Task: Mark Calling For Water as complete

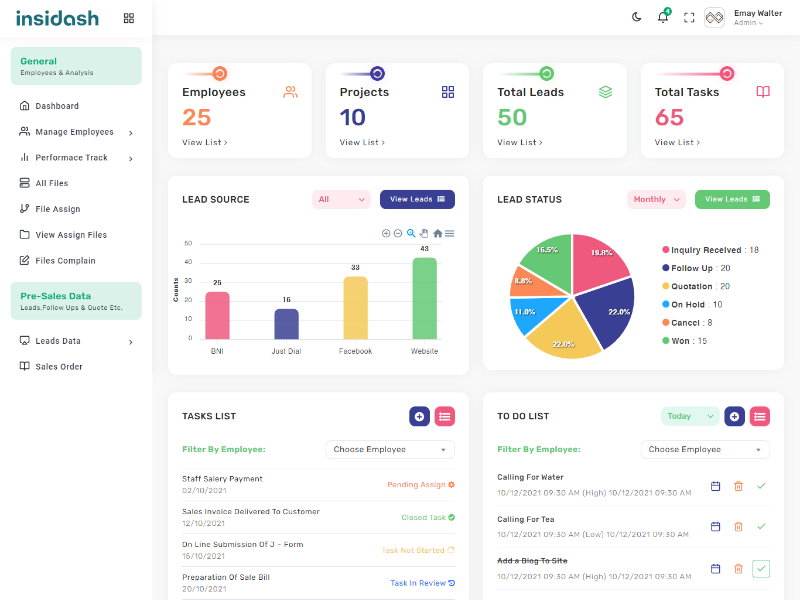Action: pyautogui.click(x=761, y=486)
